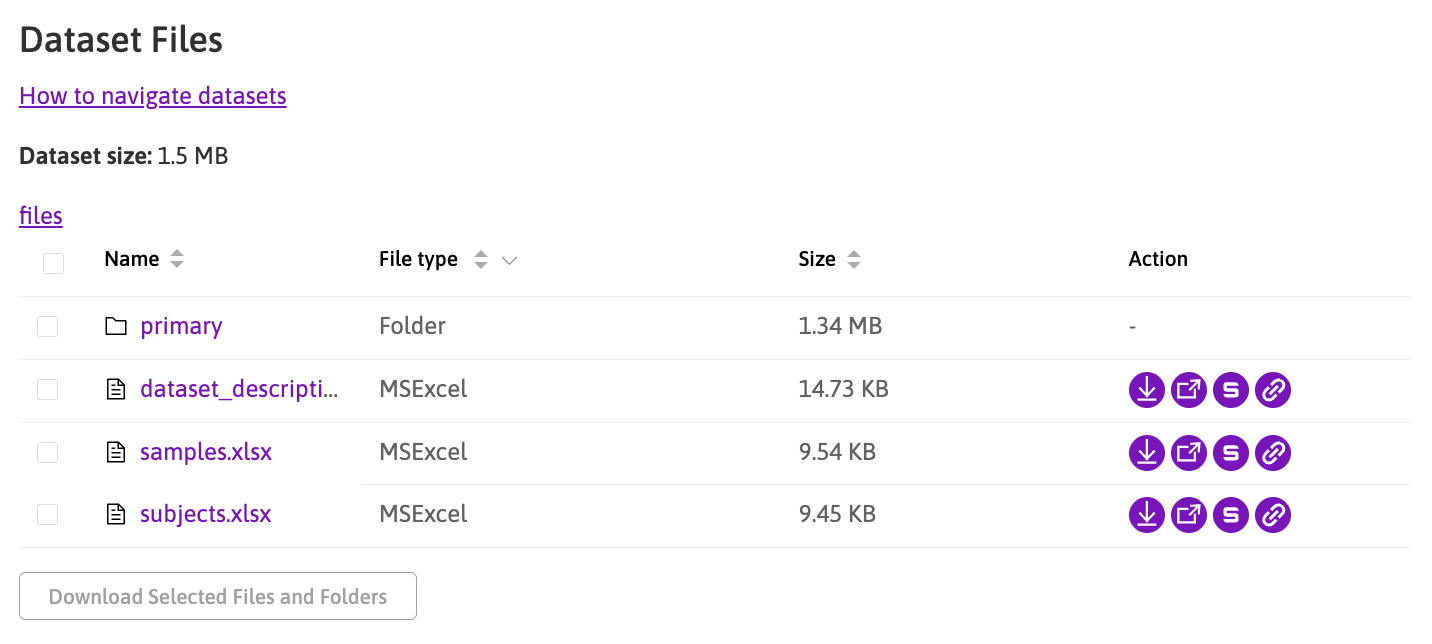Copy link for the dataset_description file
This screenshot has width=1432, height=644.
point(1272,390)
